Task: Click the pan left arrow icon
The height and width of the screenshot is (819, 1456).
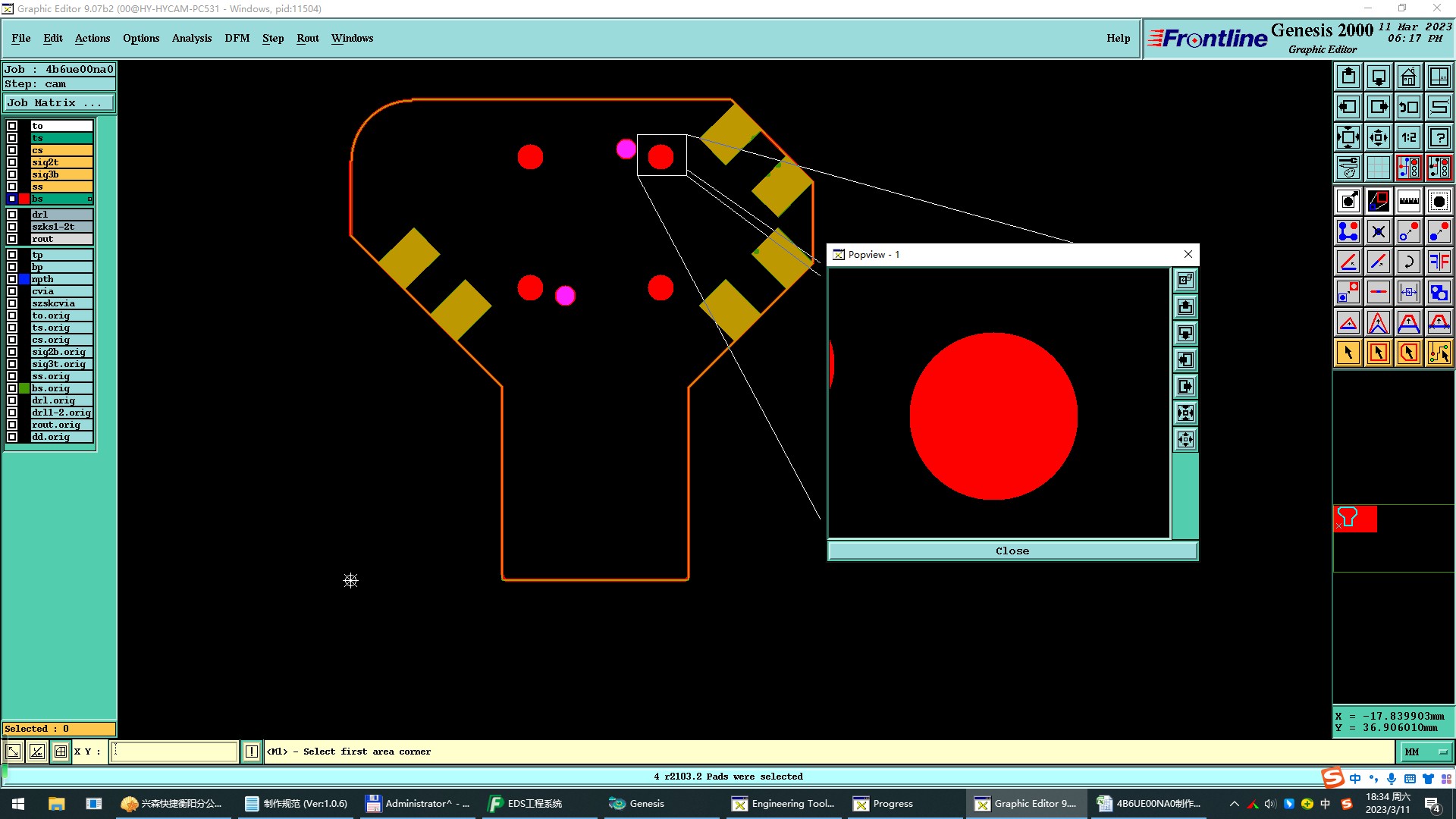Action: pos(1348,107)
